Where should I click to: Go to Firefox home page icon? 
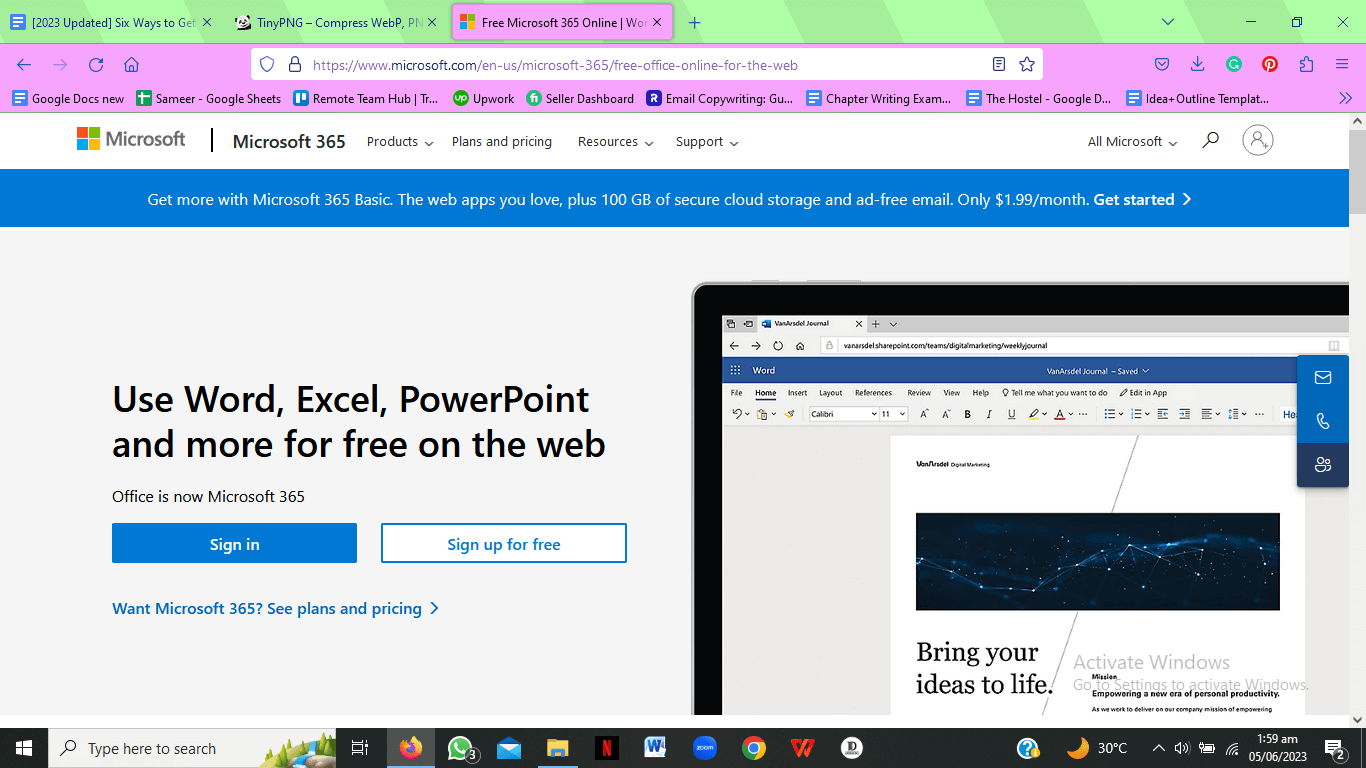tap(131, 64)
